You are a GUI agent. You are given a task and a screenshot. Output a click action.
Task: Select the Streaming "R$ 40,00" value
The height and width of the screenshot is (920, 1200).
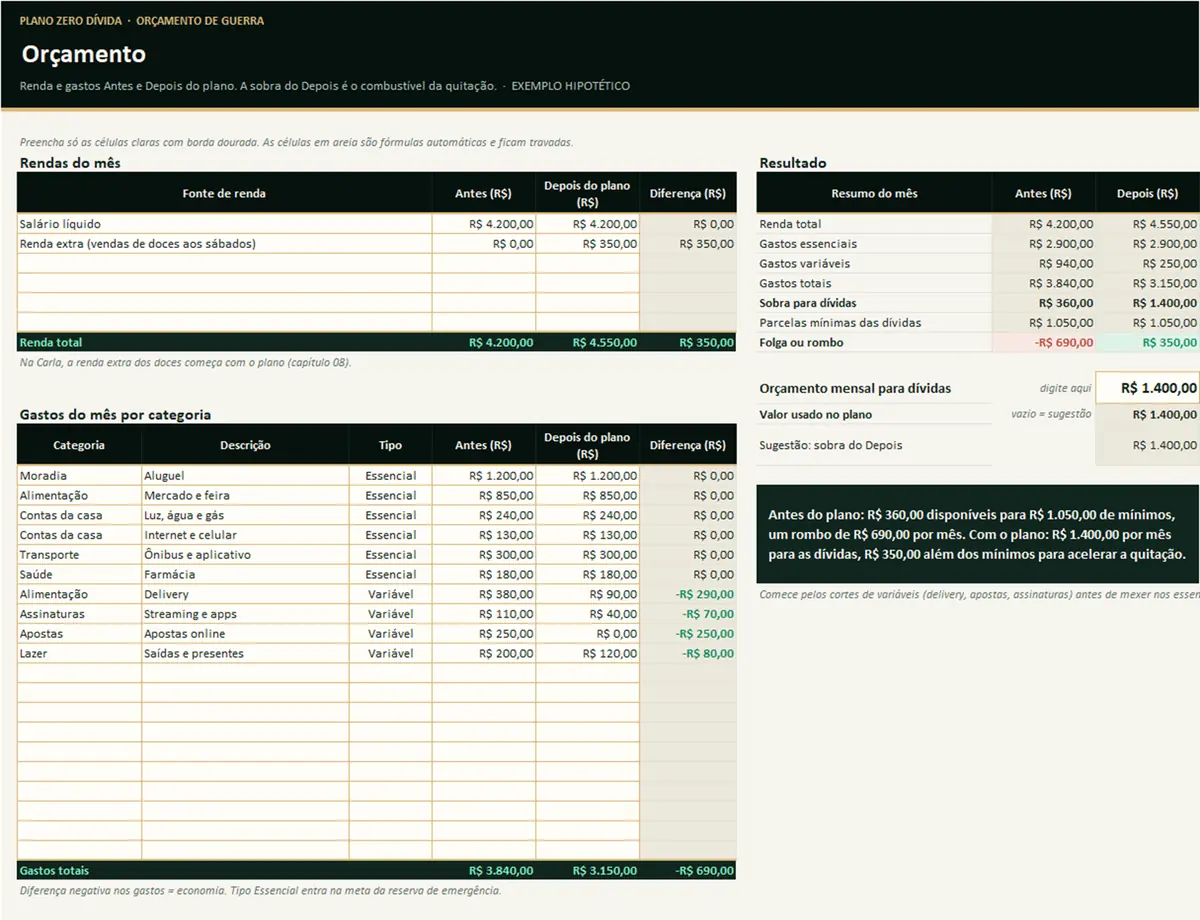tap(588, 614)
